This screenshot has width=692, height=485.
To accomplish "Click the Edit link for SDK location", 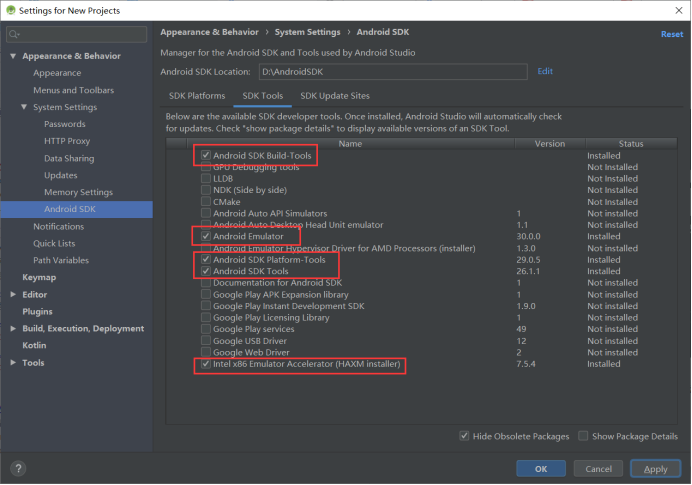I will click(545, 71).
